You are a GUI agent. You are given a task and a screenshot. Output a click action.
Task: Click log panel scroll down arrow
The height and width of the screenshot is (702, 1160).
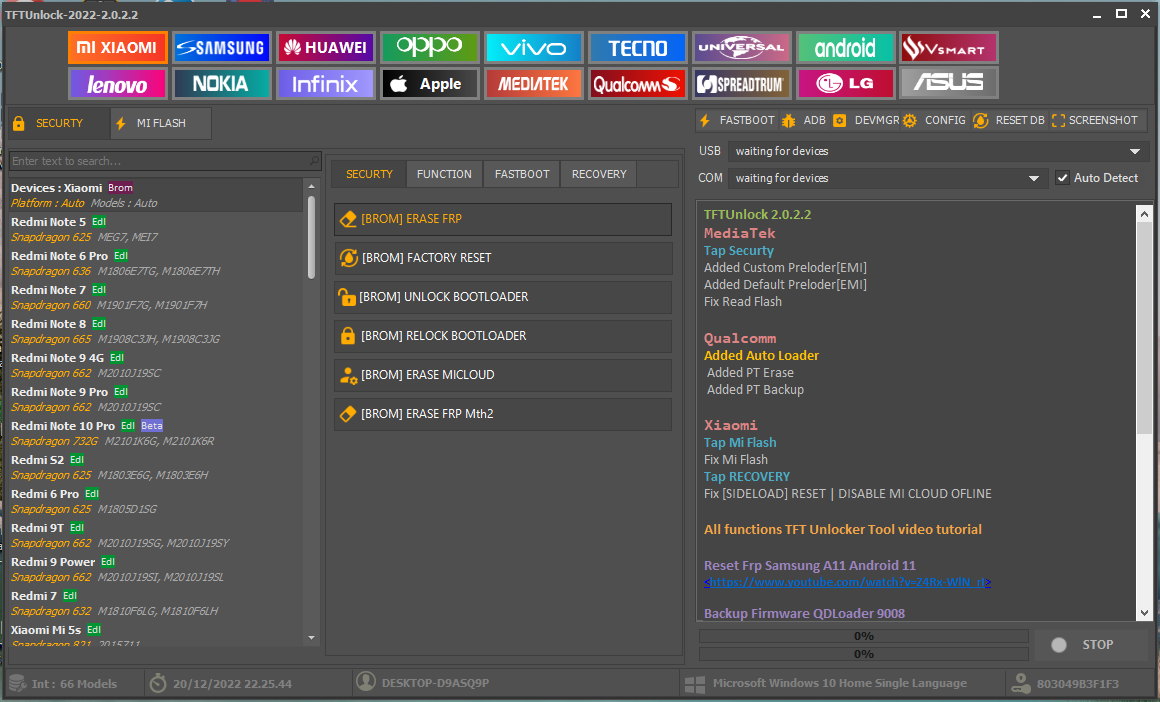pos(1144,612)
